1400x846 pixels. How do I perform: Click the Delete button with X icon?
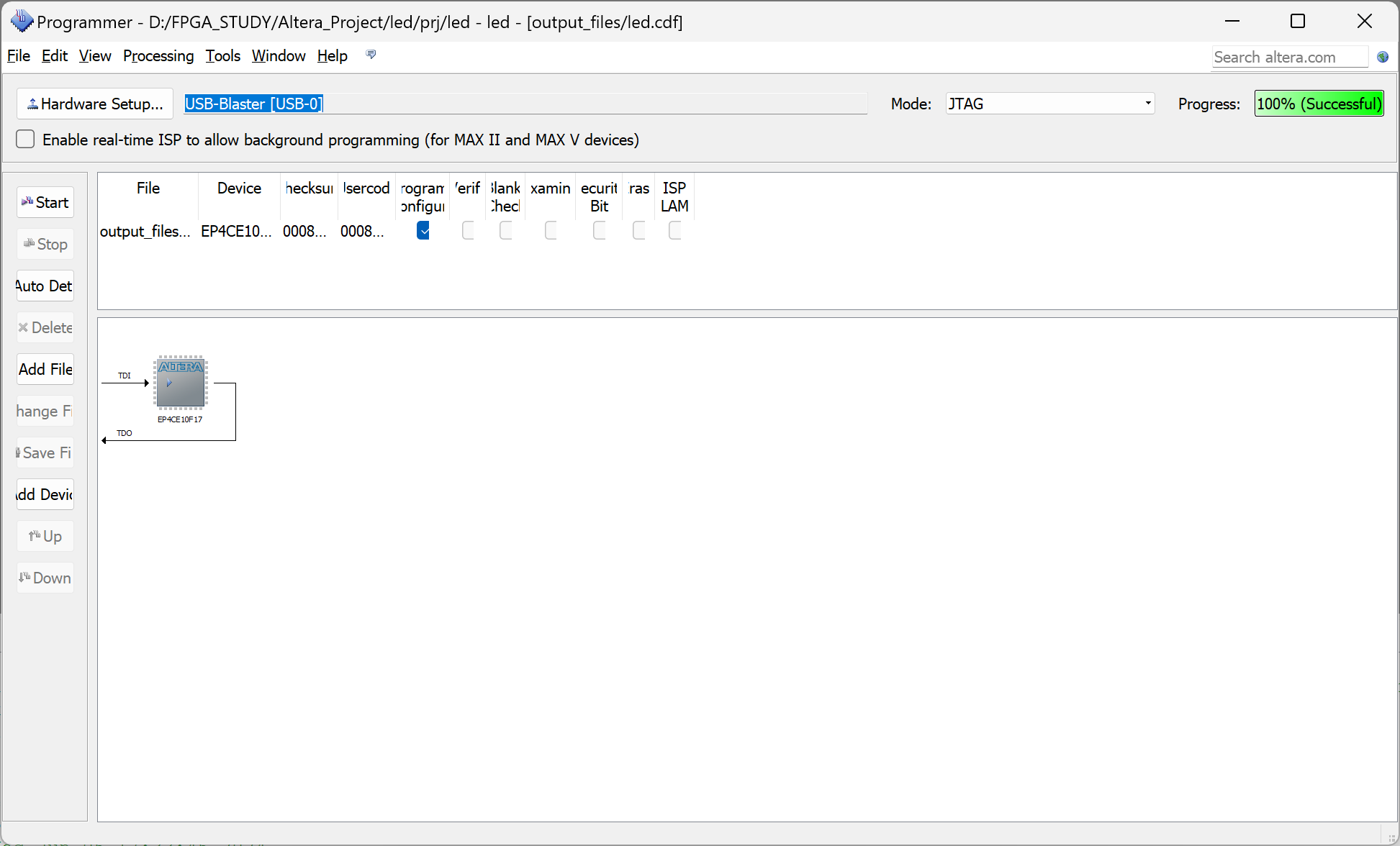(45, 328)
